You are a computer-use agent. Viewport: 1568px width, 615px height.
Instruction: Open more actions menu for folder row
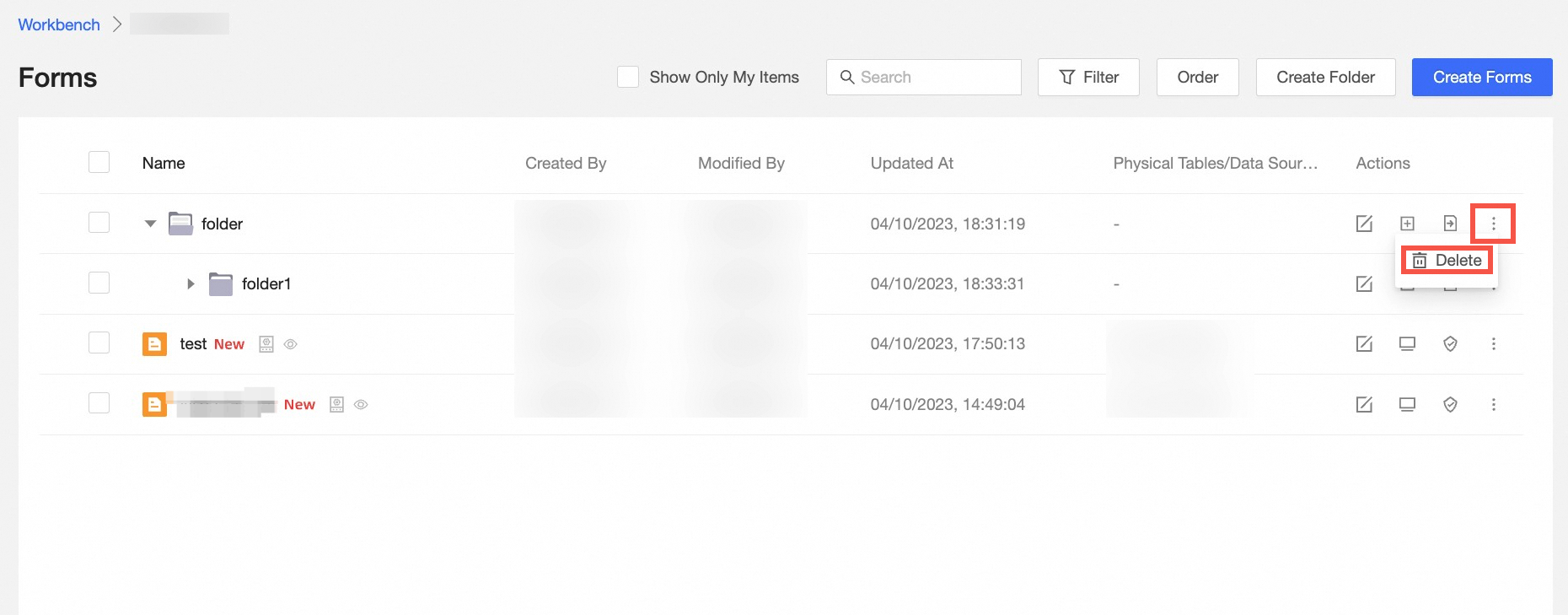(x=1493, y=224)
